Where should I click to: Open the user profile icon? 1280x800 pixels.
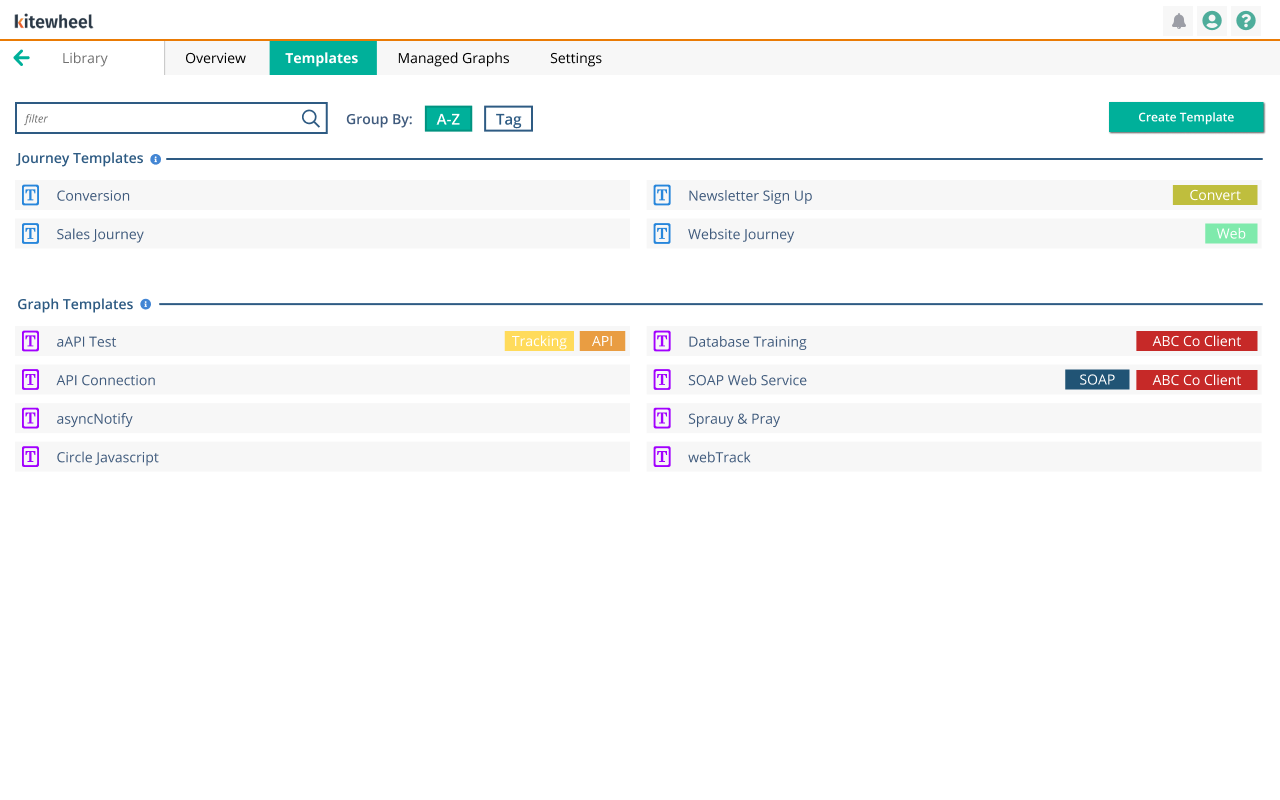[x=1211, y=20]
